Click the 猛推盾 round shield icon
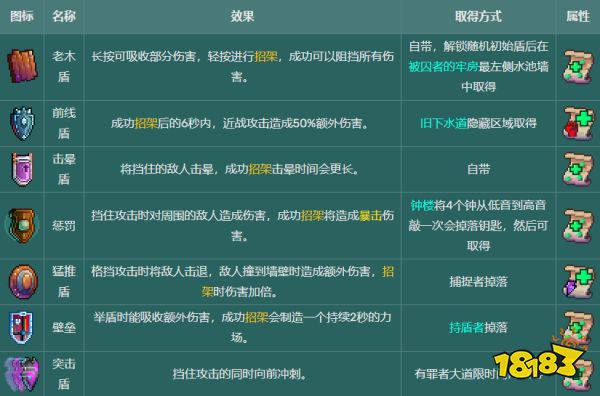 (23, 282)
